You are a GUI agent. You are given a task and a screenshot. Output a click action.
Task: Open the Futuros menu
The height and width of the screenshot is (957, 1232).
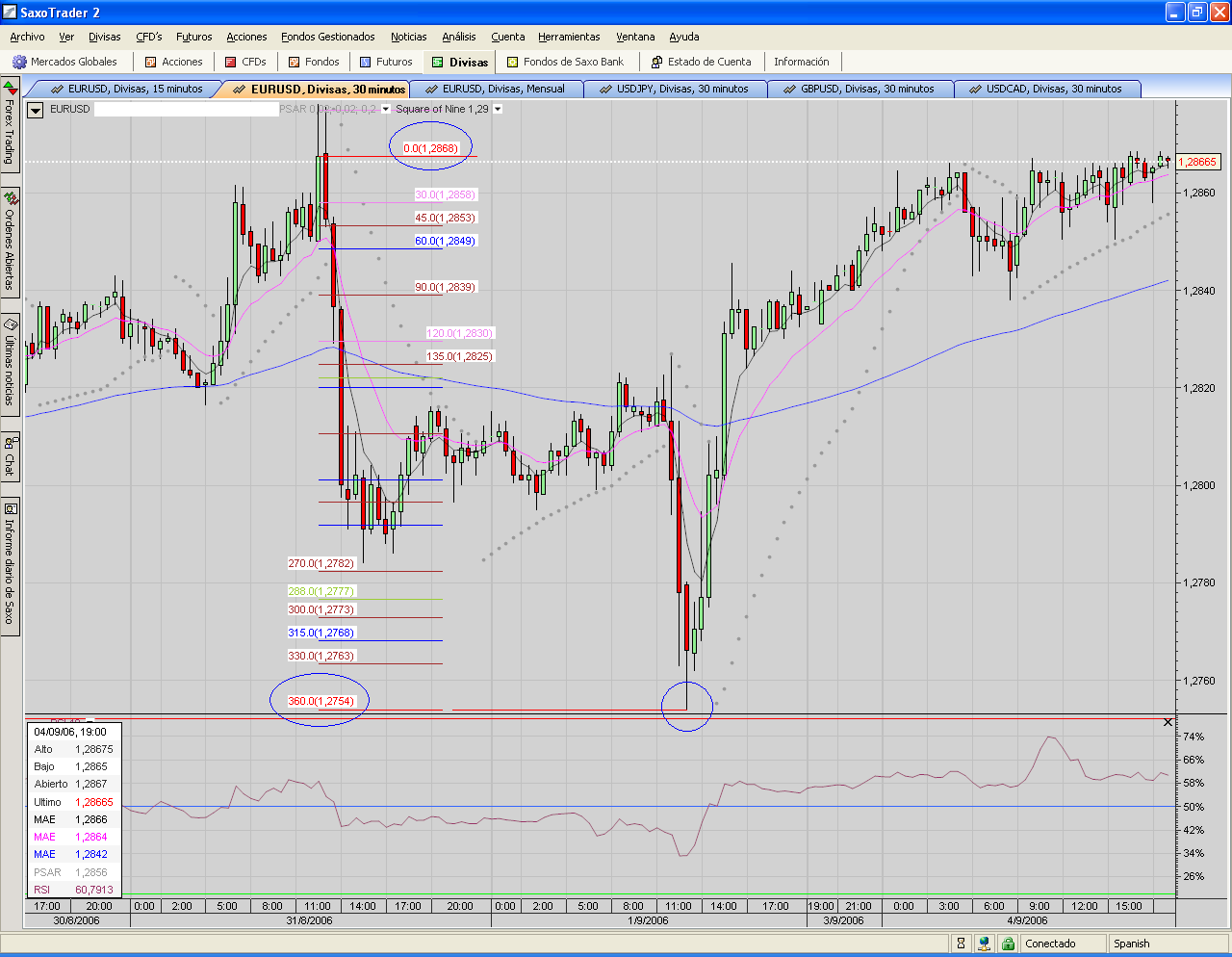point(194,37)
